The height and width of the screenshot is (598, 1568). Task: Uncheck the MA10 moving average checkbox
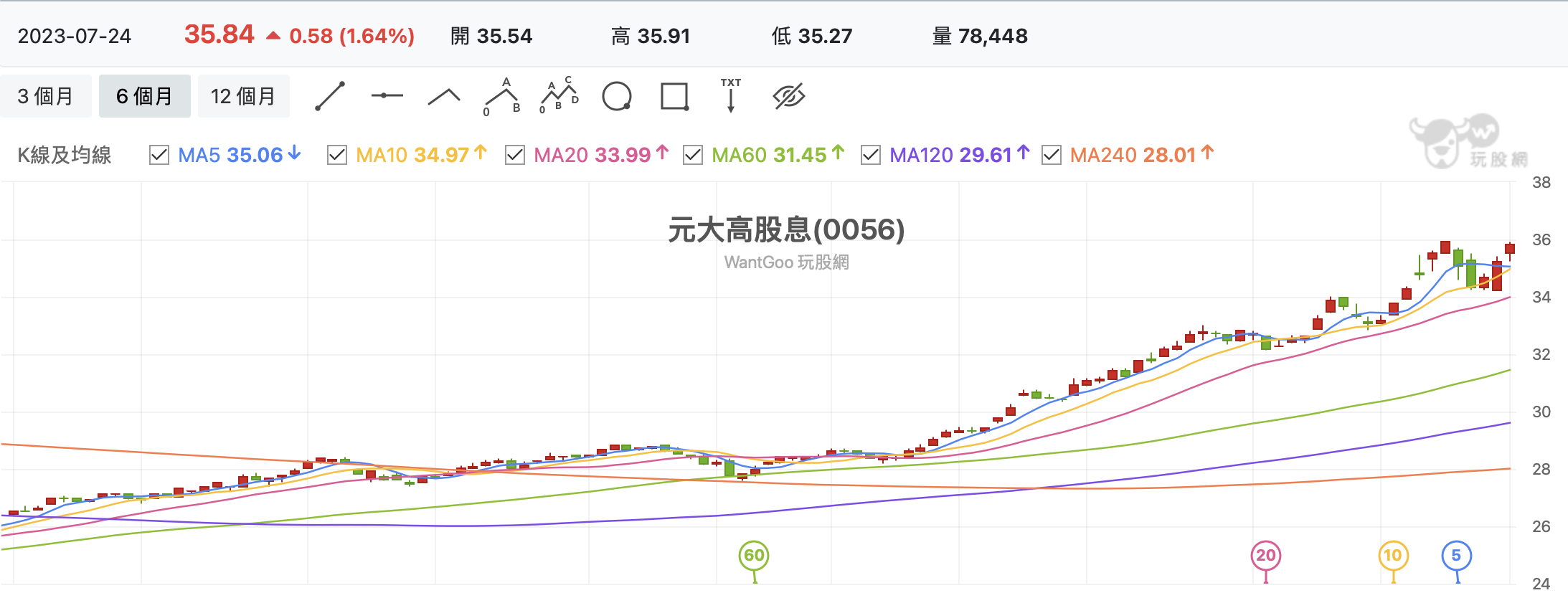[x=336, y=155]
